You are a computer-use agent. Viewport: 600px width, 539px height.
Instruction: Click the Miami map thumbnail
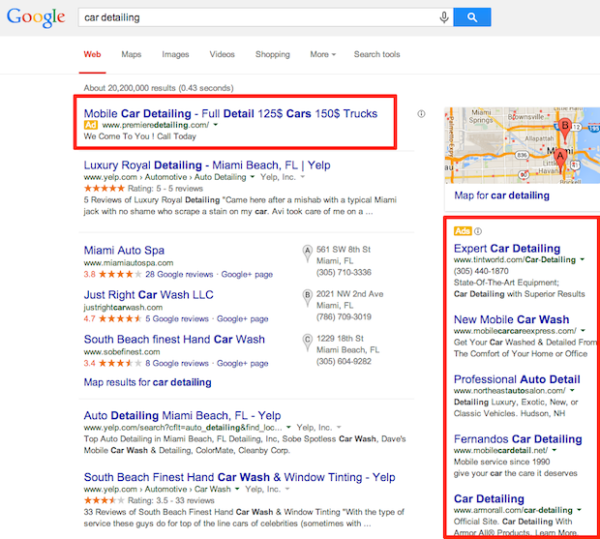522,145
